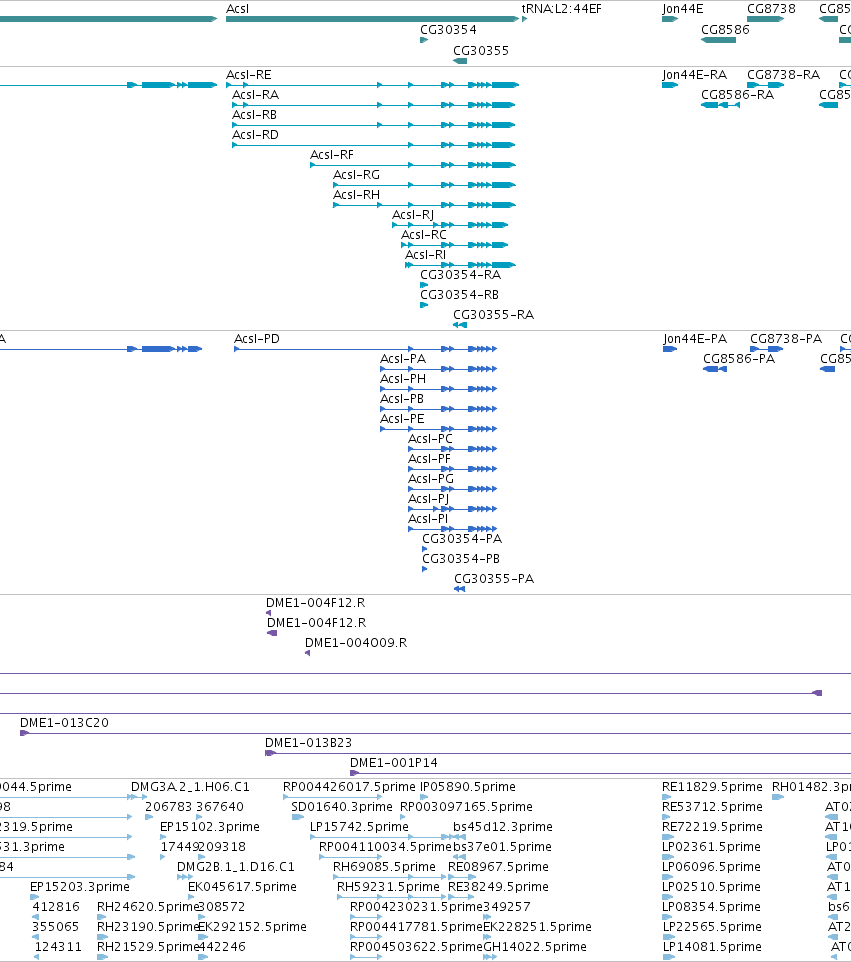Viewport: 851px width, 962px height.
Task: Select the EP15102.3prime EST label
Action: click(x=210, y=826)
